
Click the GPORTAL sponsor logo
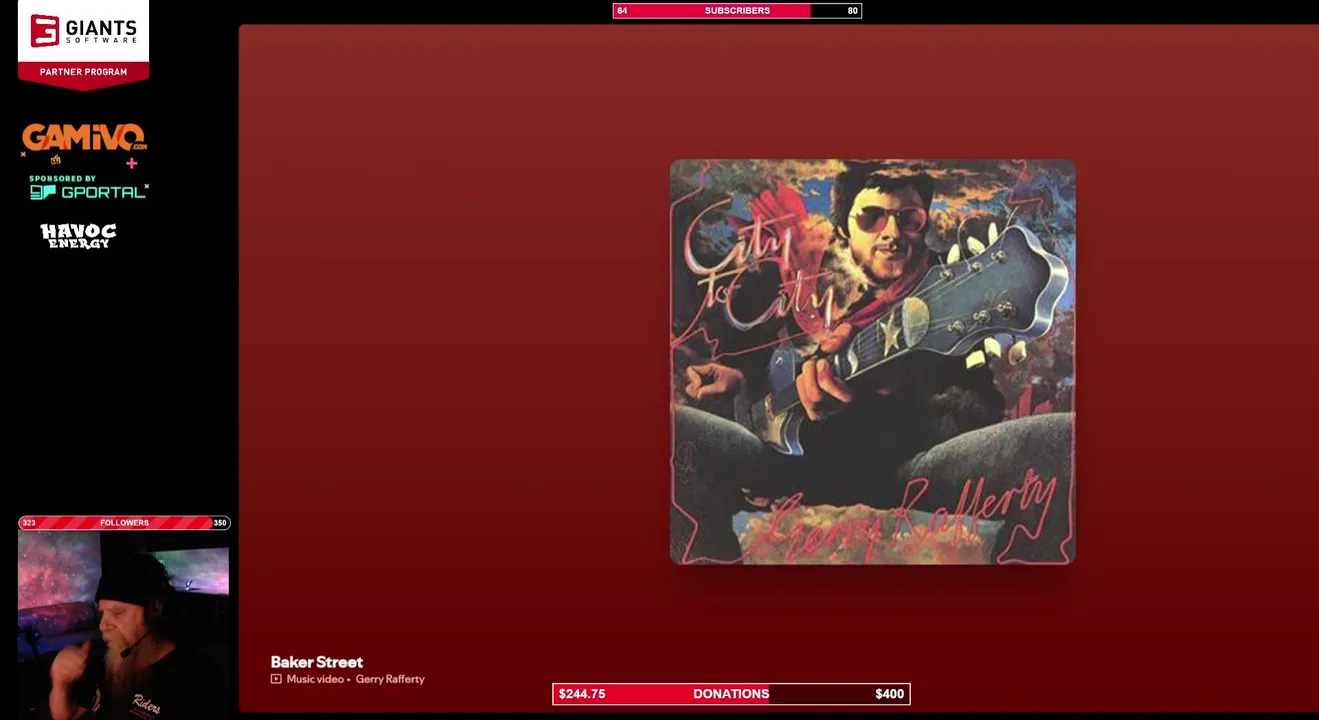point(88,188)
